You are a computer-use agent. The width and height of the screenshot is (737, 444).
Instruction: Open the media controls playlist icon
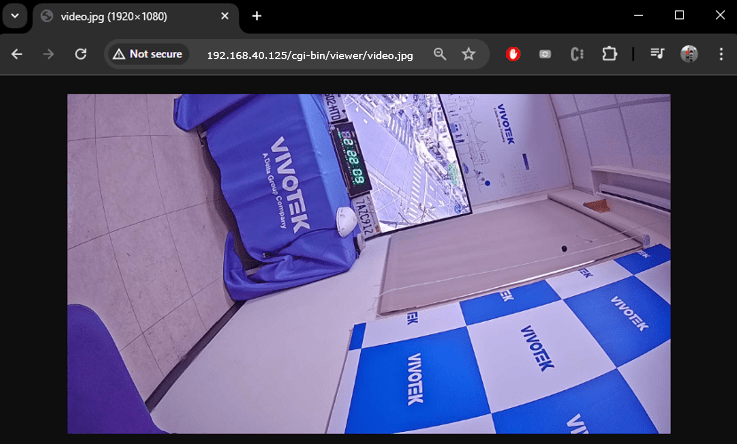(x=657, y=54)
